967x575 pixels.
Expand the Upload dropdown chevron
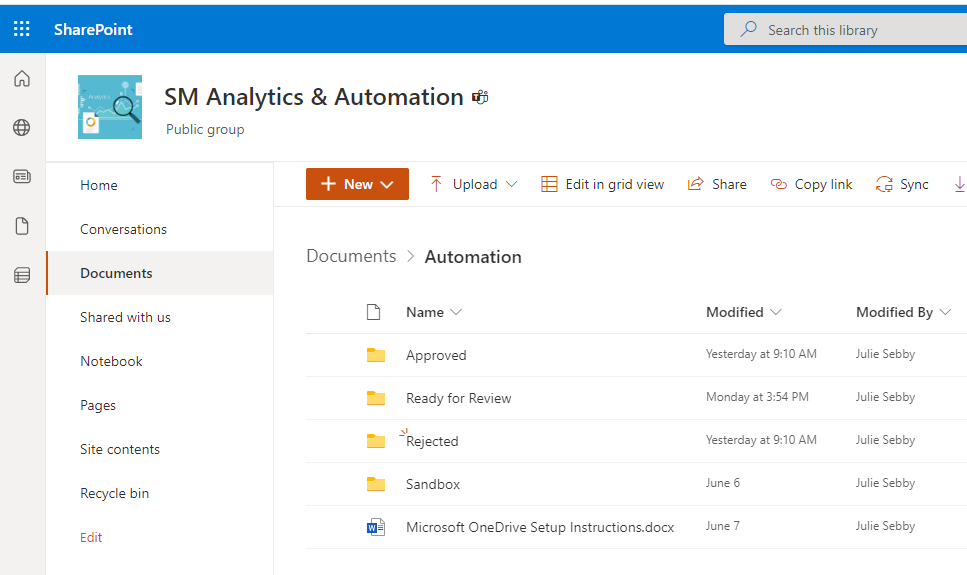pos(511,184)
